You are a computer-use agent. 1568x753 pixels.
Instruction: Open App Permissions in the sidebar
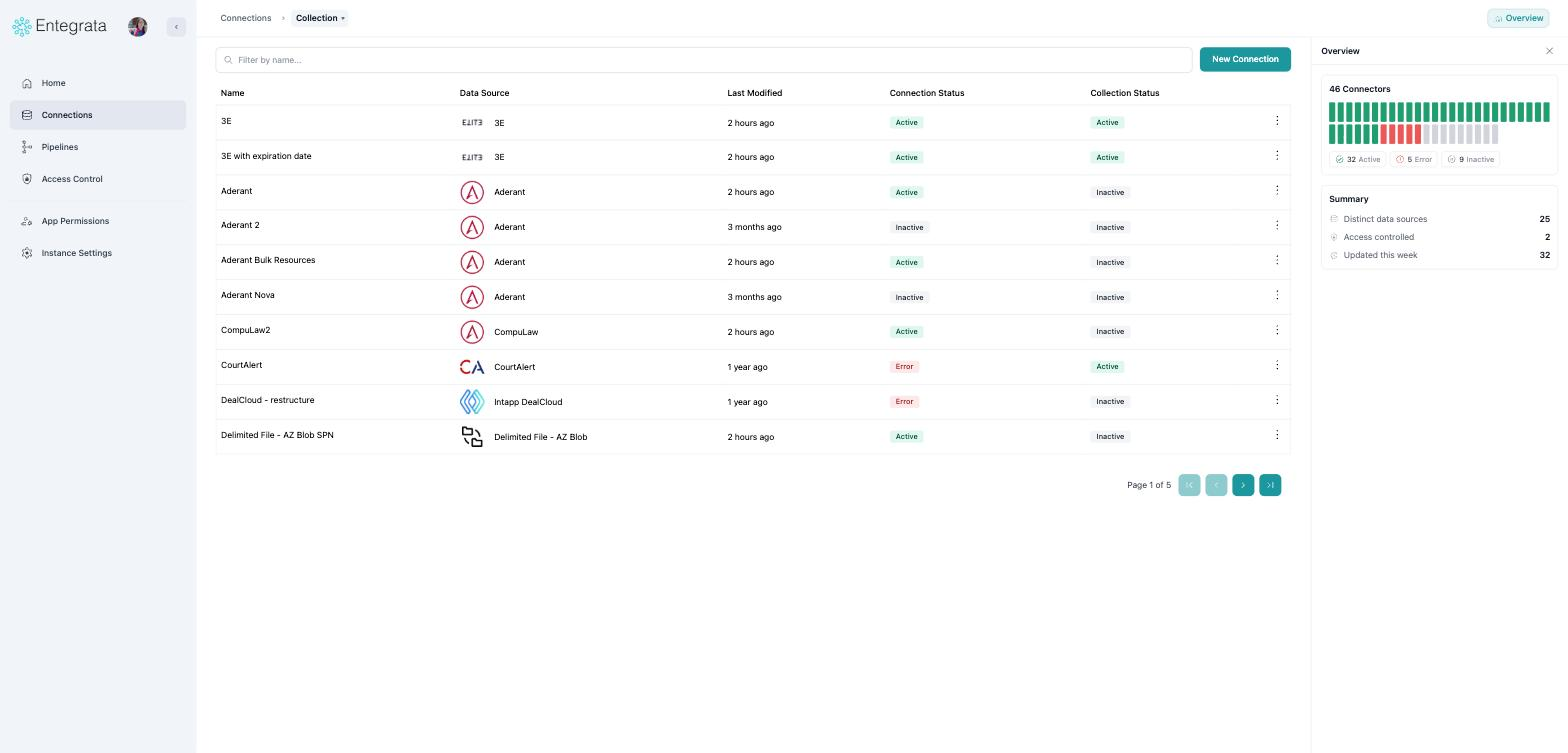point(98,221)
